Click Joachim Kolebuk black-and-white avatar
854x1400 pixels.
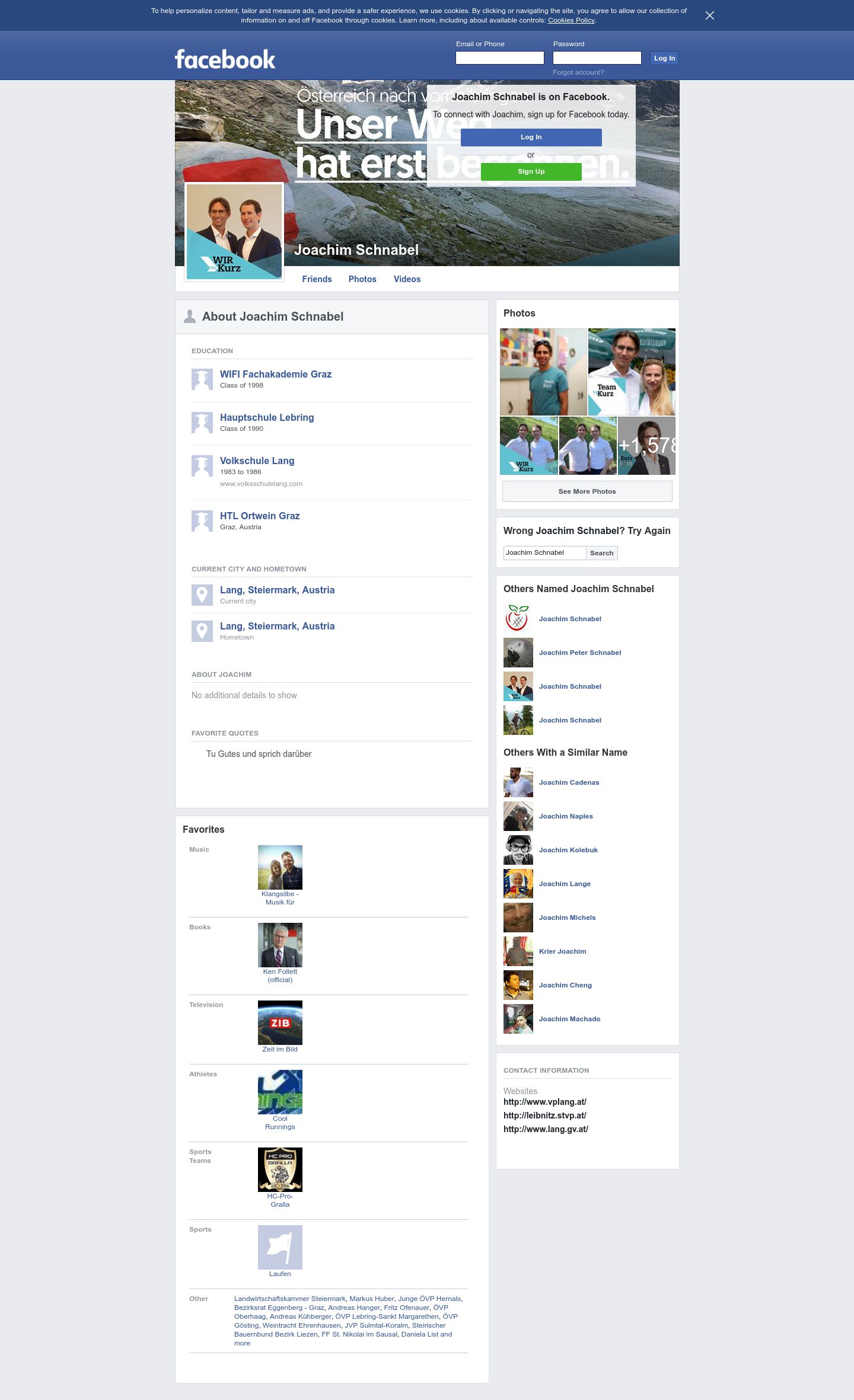click(x=518, y=850)
